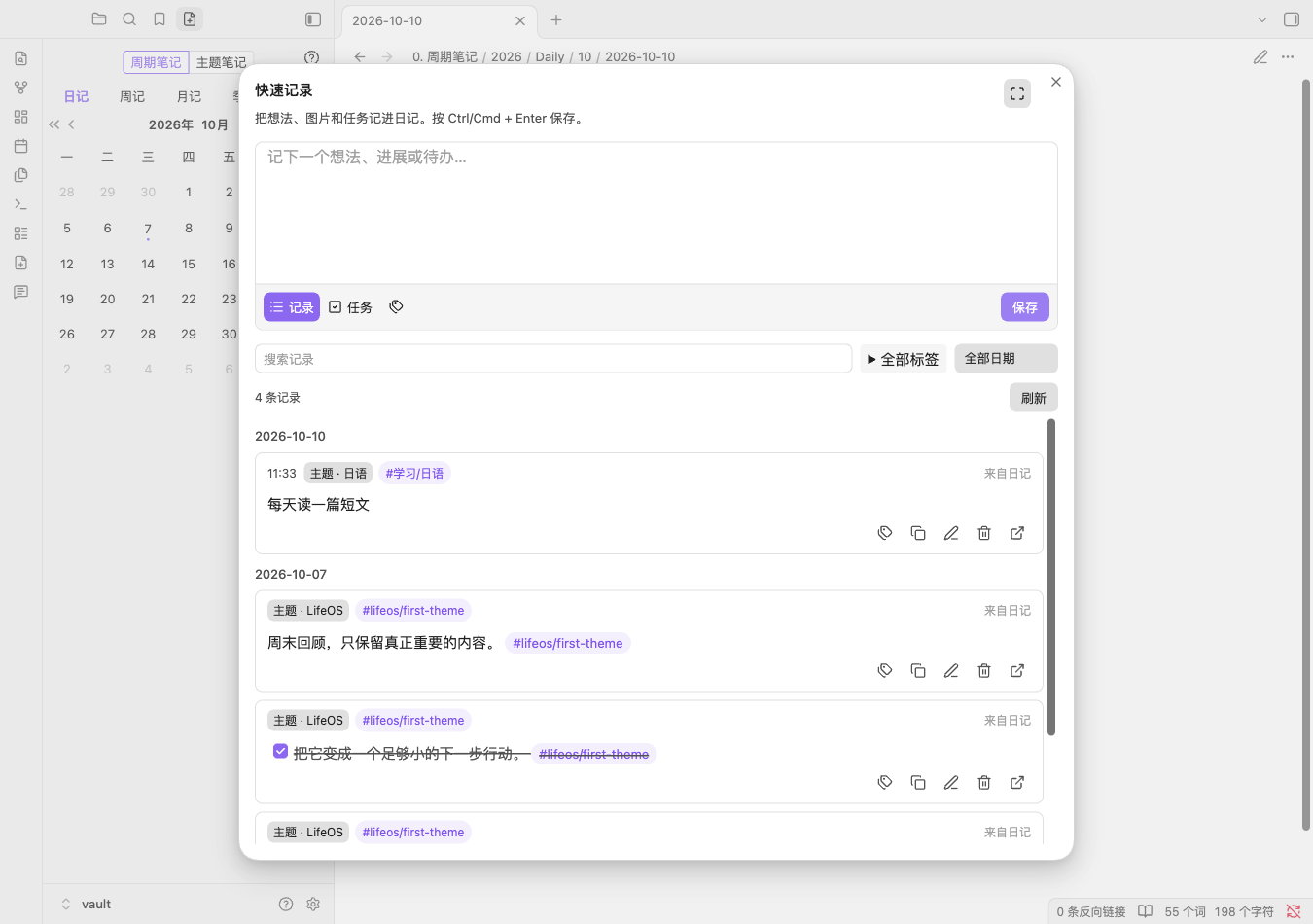Open vault settings gear
Viewport: 1313px width, 924px height.
coord(313,904)
